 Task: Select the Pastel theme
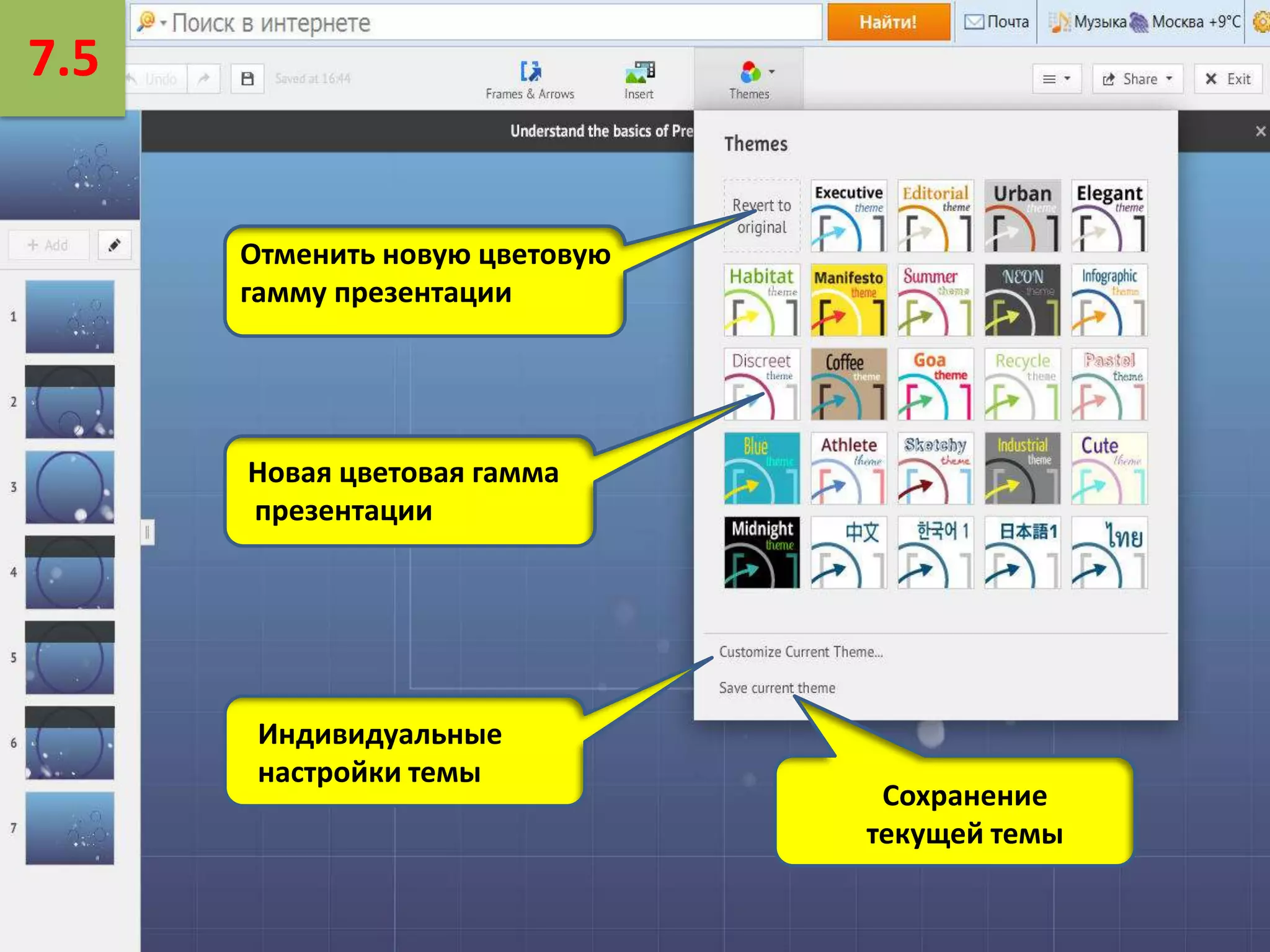[1109, 384]
